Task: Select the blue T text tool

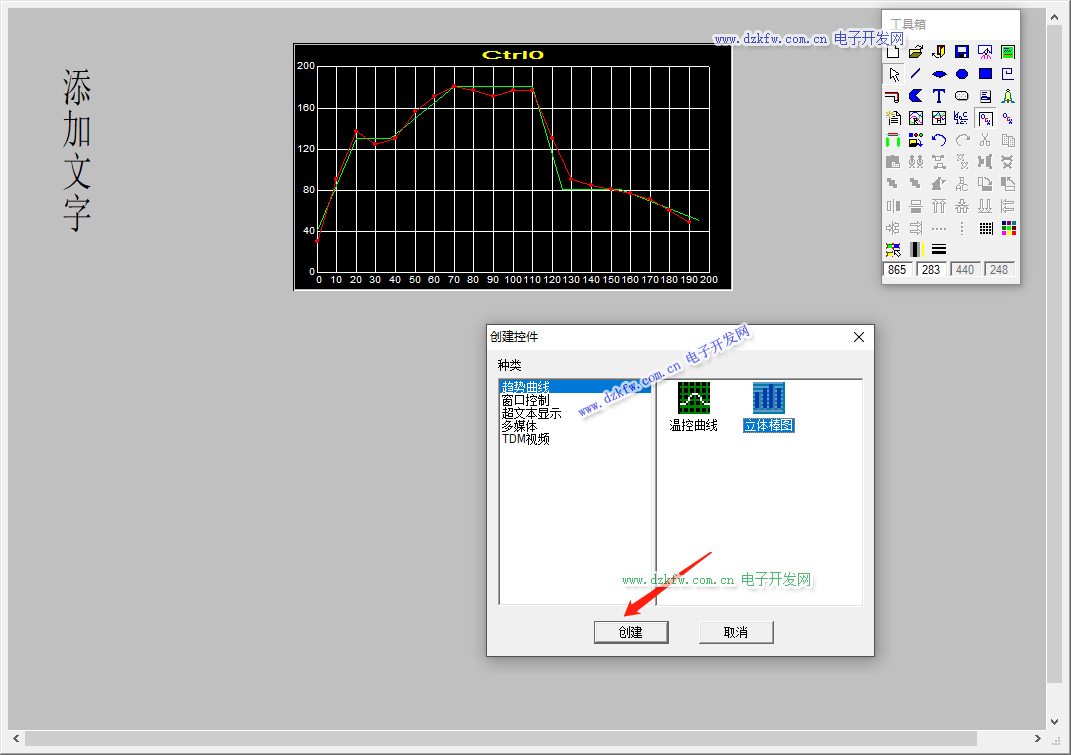Action: [x=939, y=96]
